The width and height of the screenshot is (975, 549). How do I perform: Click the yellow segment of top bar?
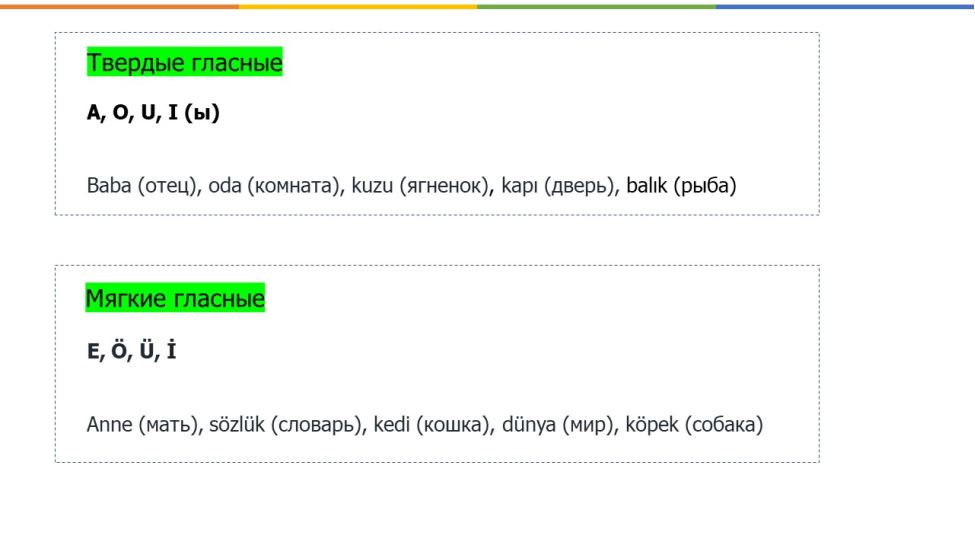coord(358,6)
